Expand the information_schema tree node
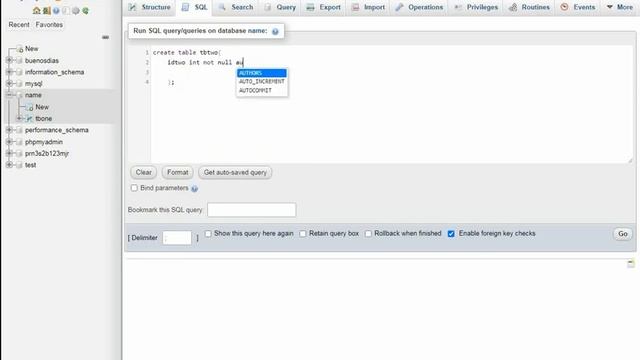Screen dimensions: 640x360 pos(9,72)
